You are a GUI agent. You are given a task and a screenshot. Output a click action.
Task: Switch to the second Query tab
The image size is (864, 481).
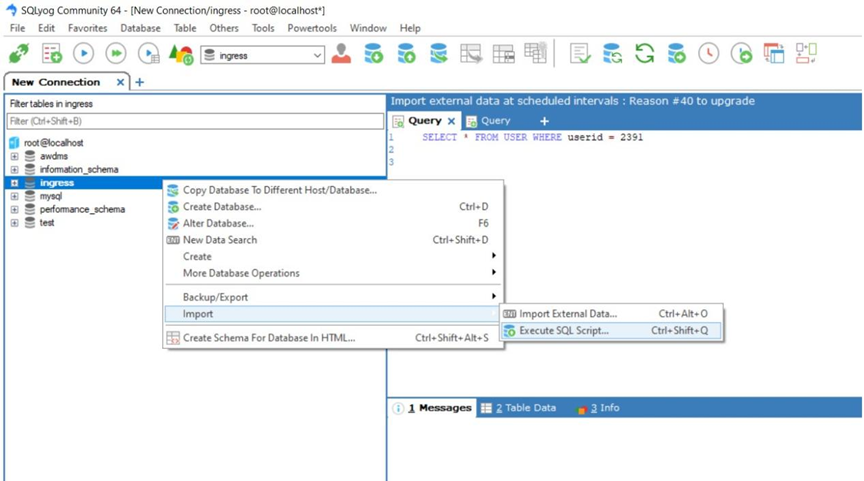coord(489,121)
